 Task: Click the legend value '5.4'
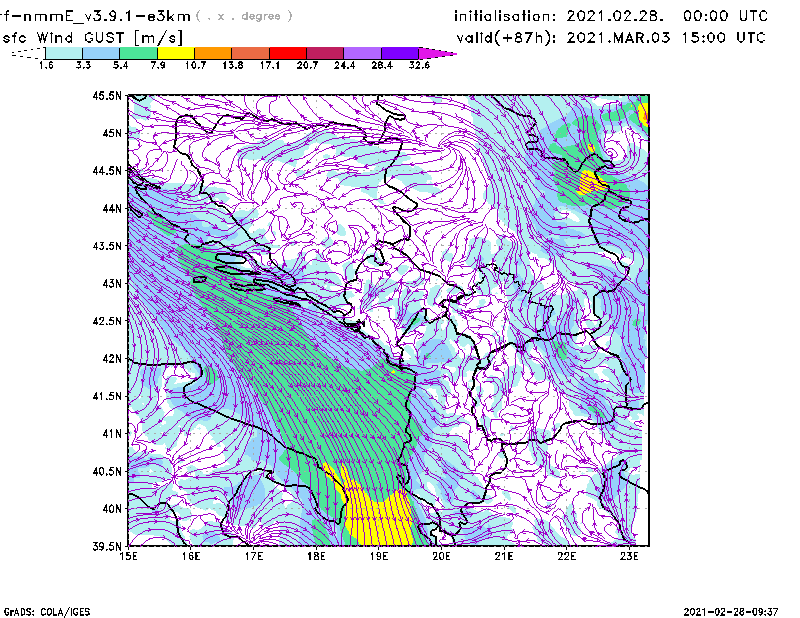coord(120,65)
